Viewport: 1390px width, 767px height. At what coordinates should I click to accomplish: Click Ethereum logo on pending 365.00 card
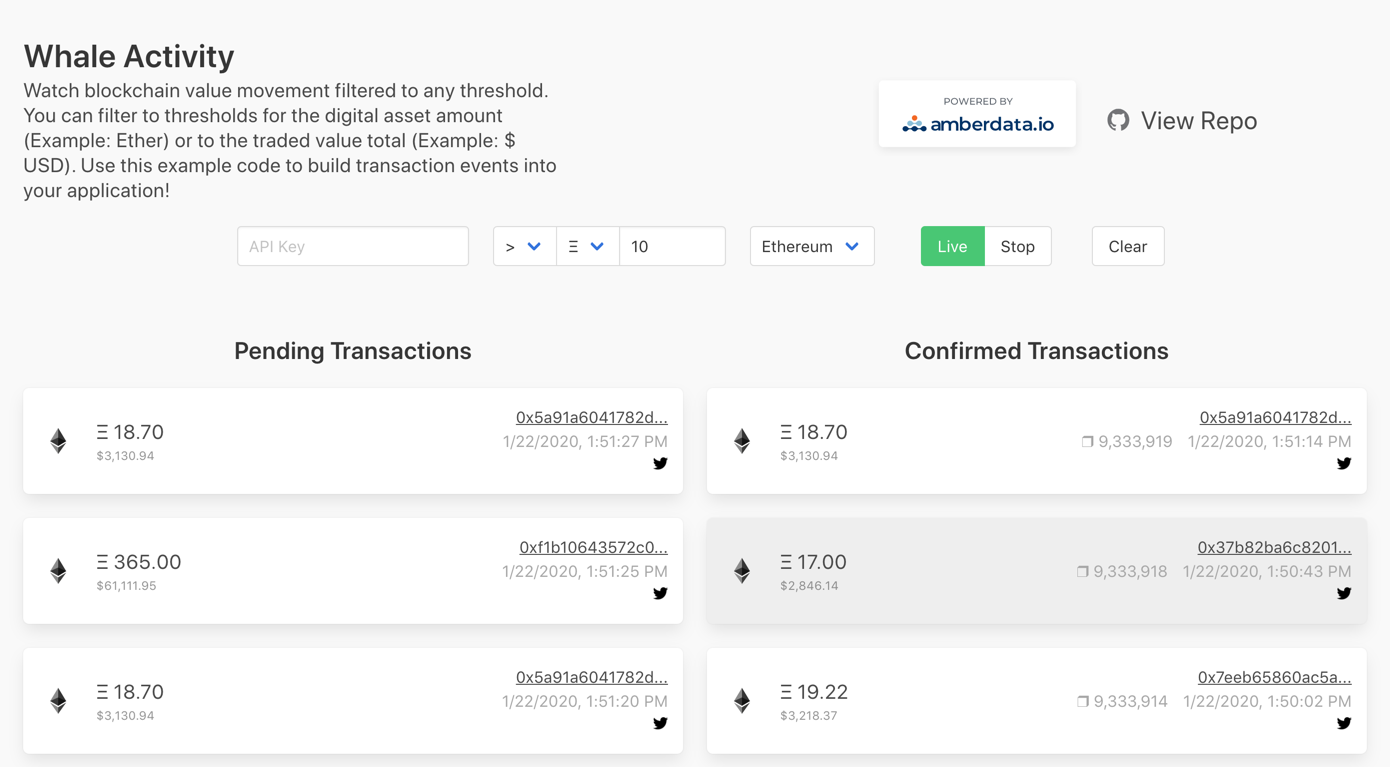coord(59,571)
